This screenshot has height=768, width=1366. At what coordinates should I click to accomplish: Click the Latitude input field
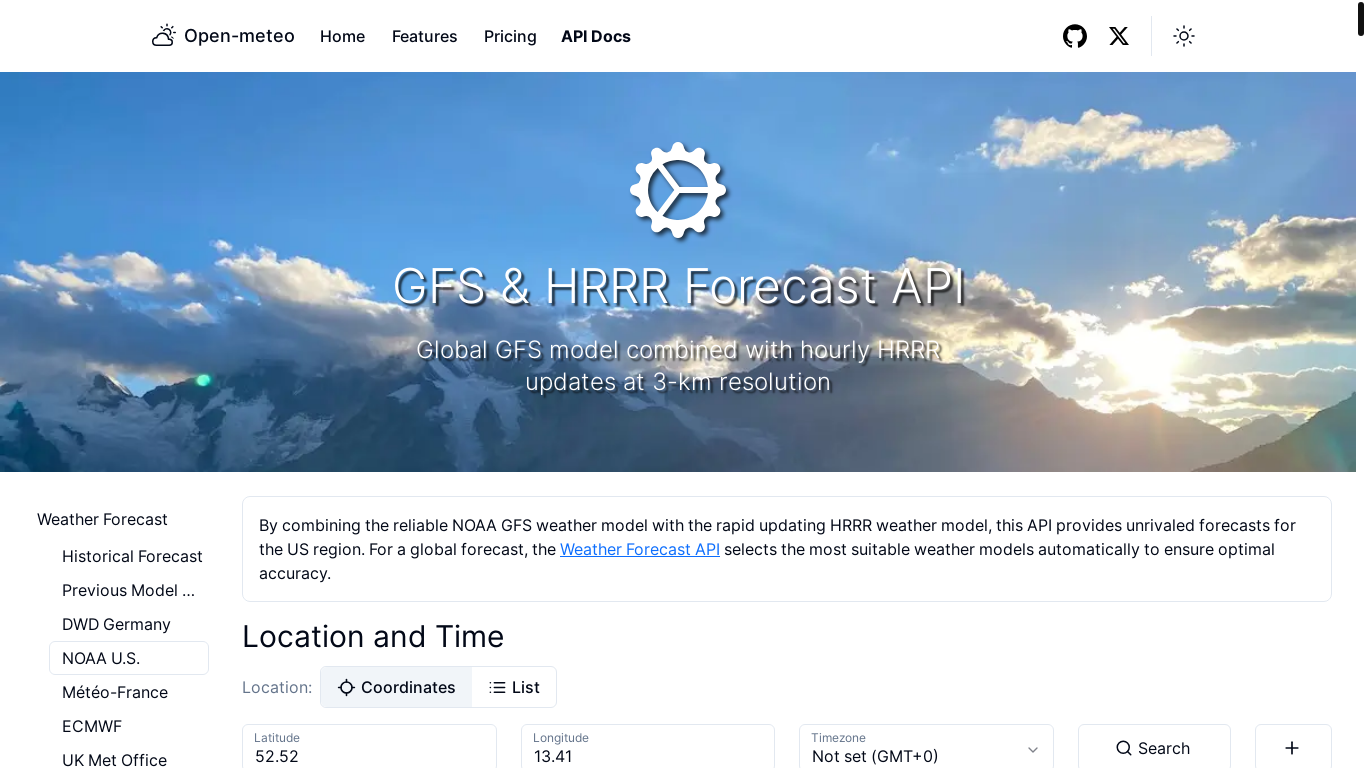(369, 747)
